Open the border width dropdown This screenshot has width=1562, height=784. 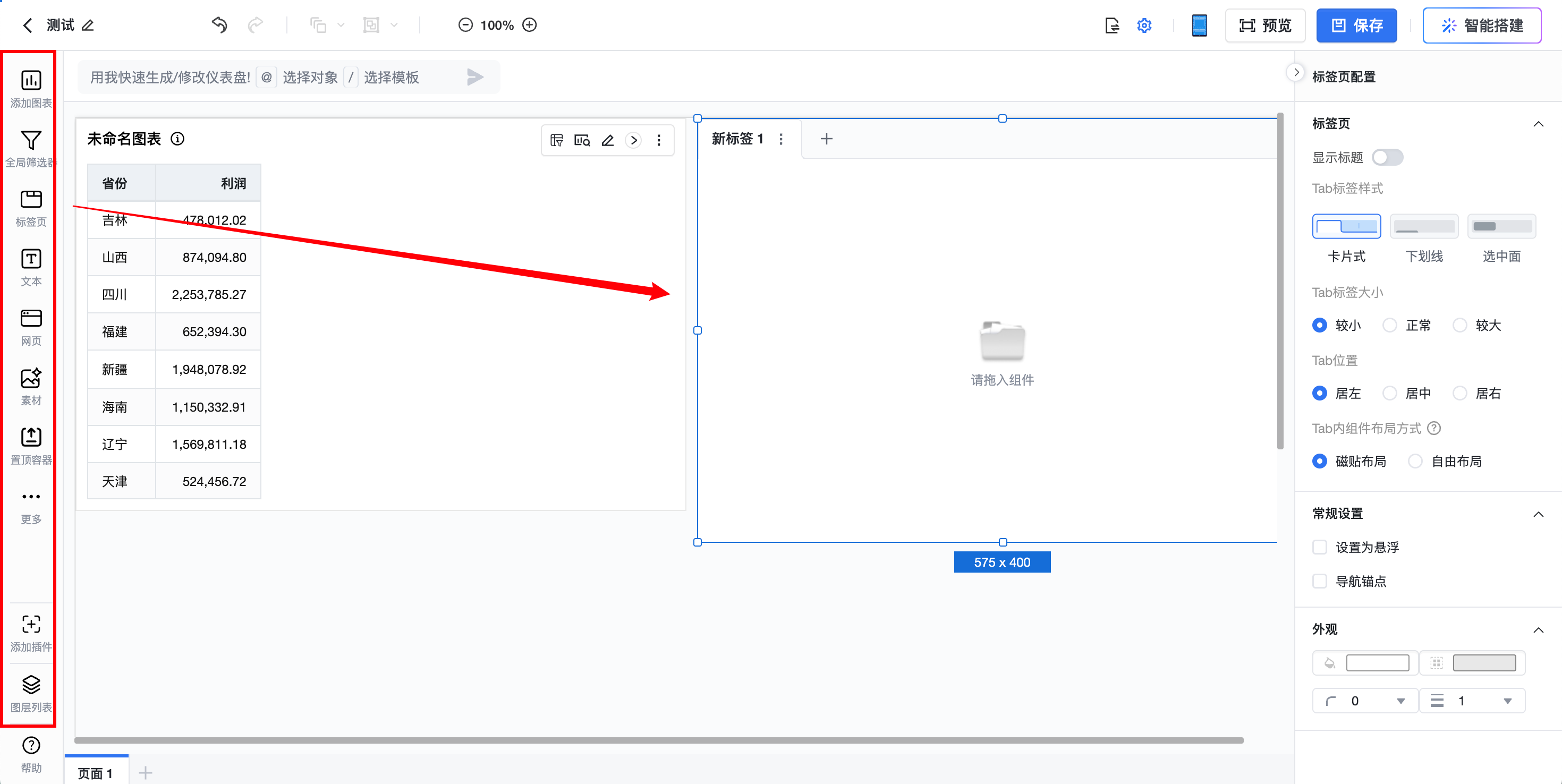pos(1507,702)
